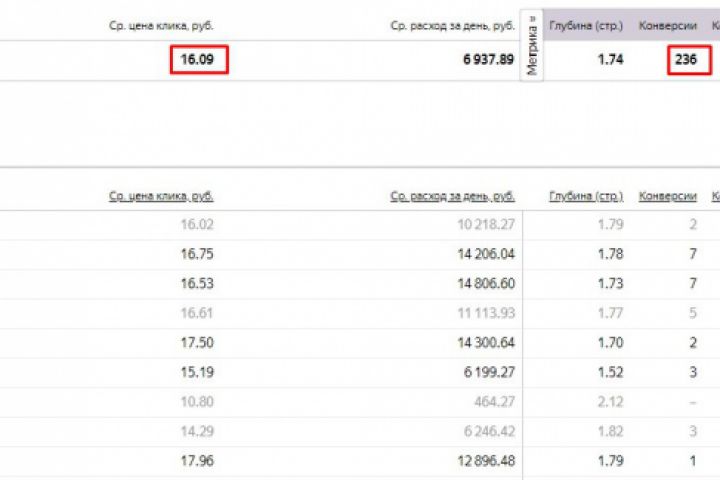Select conversions dash in the 10.80 row
The width and height of the screenshot is (720, 480).
693,402
